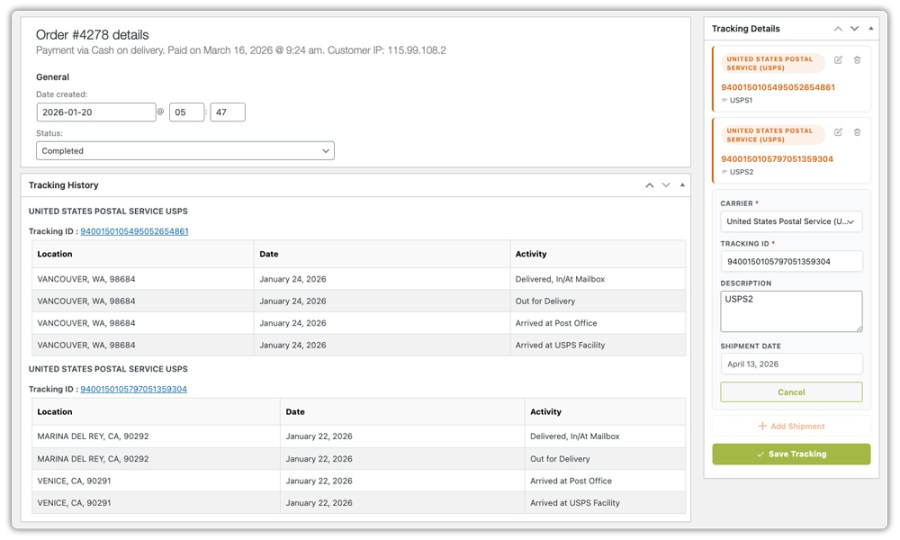Click the Save Tracking button
This screenshot has height=540, width=900.
coord(791,454)
